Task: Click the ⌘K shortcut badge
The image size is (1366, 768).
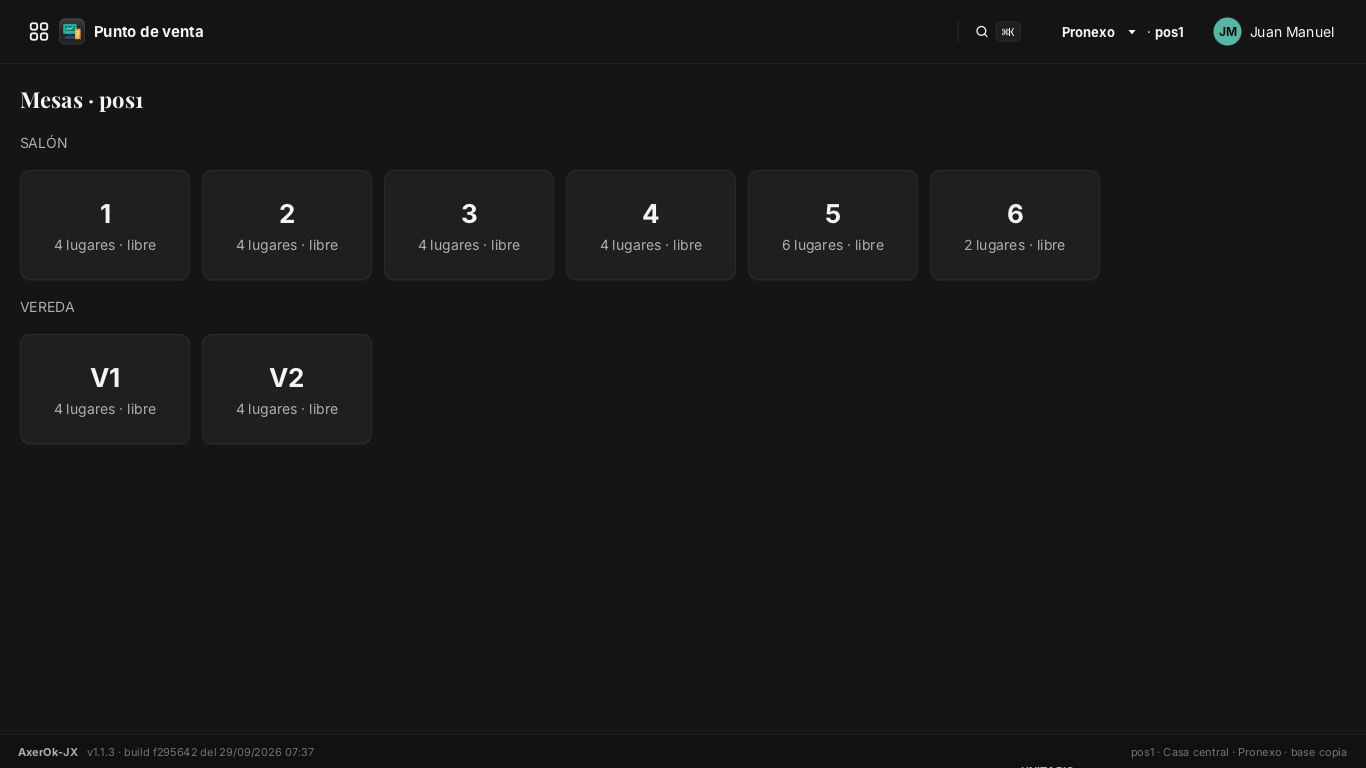Action: coord(1008,32)
